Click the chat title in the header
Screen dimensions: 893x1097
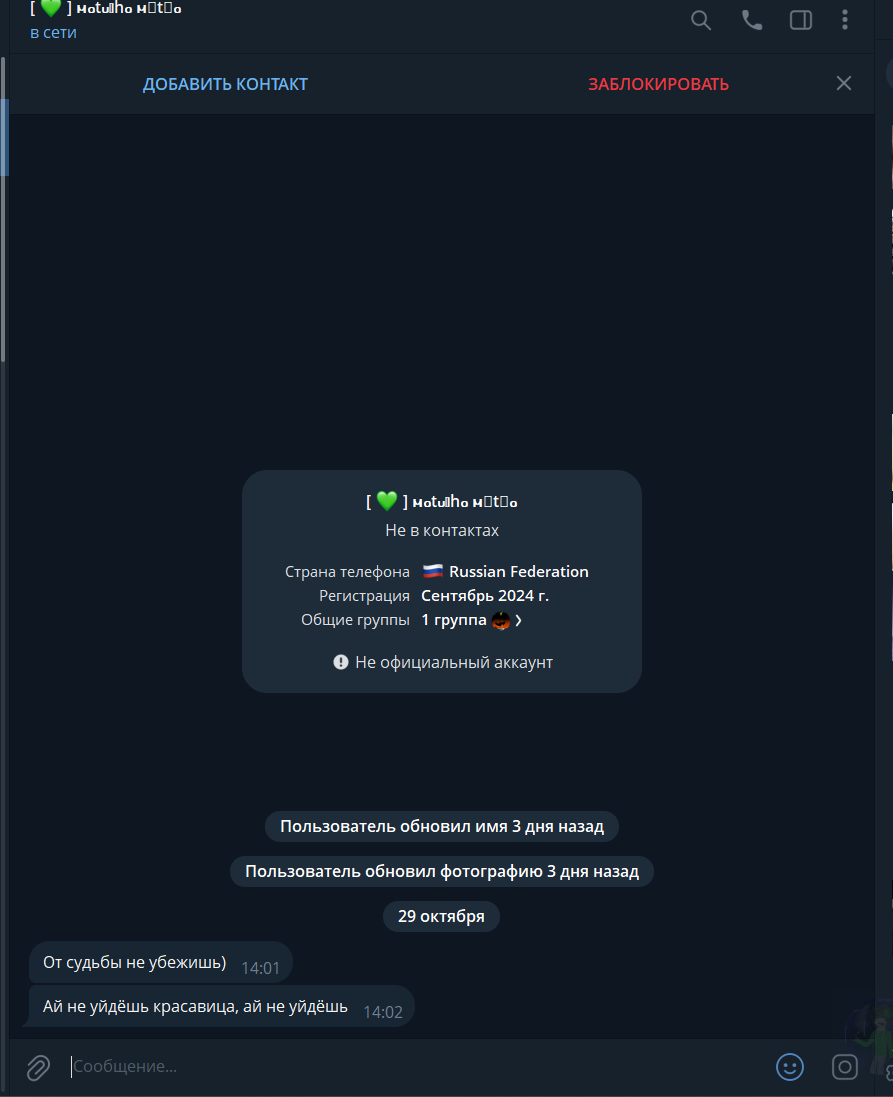click(x=106, y=9)
